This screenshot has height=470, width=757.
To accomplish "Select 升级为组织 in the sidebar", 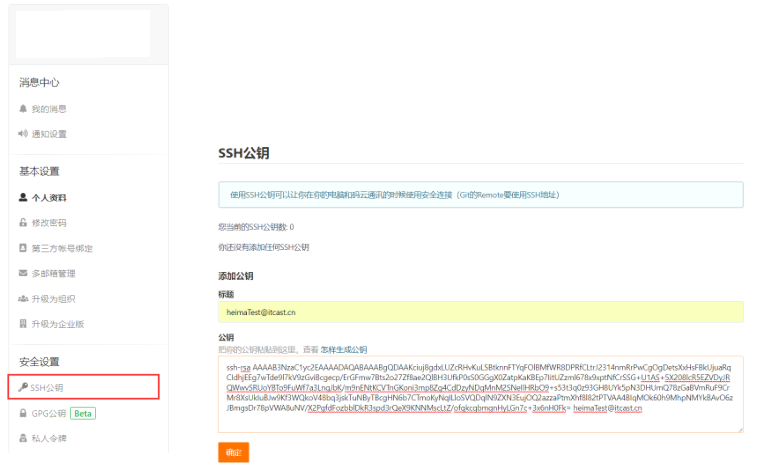I will tap(53, 299).
